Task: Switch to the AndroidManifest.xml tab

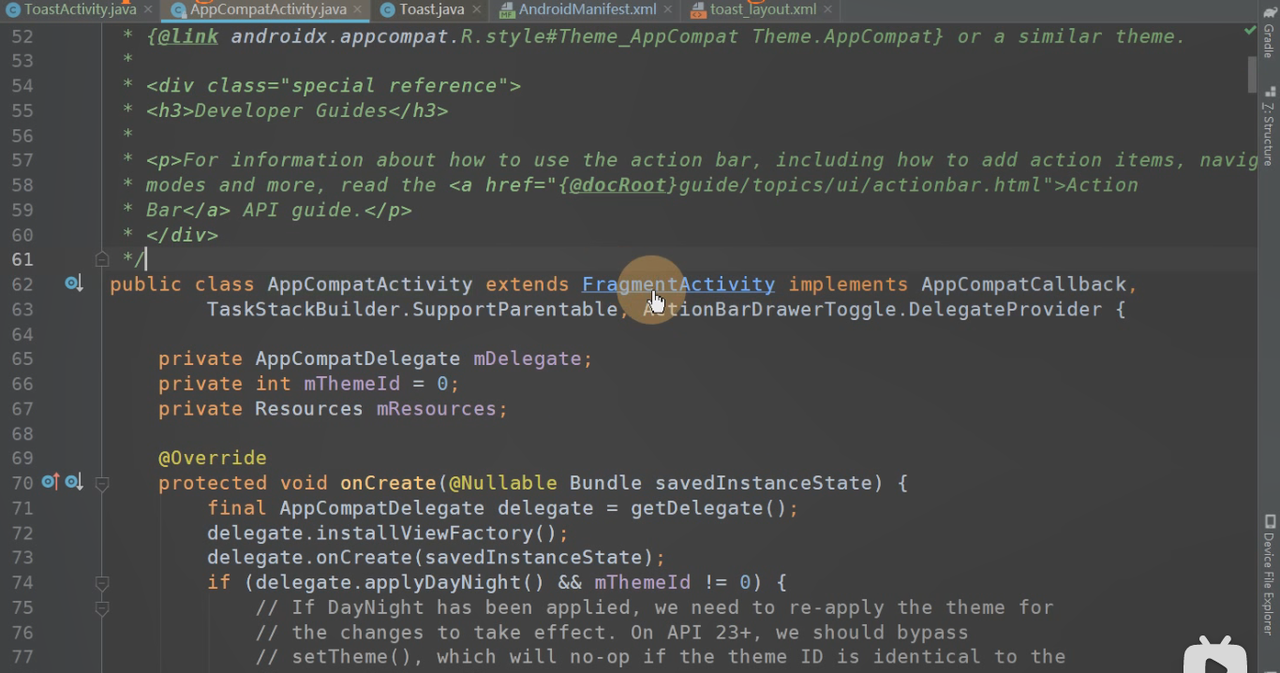Action: 588,9
